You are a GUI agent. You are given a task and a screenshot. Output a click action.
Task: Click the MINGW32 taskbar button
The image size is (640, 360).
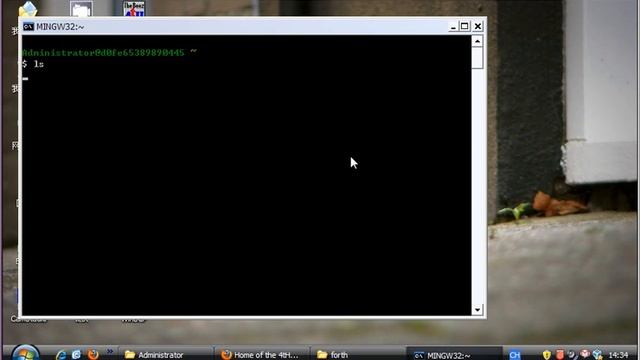coord(455,355)
